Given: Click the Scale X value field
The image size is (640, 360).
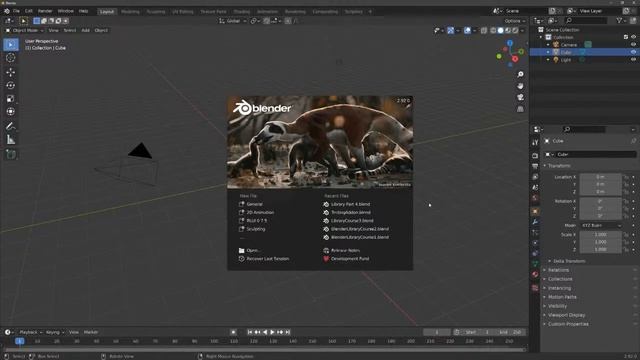Looking at the screenshot, I should (x=600, y=235).
